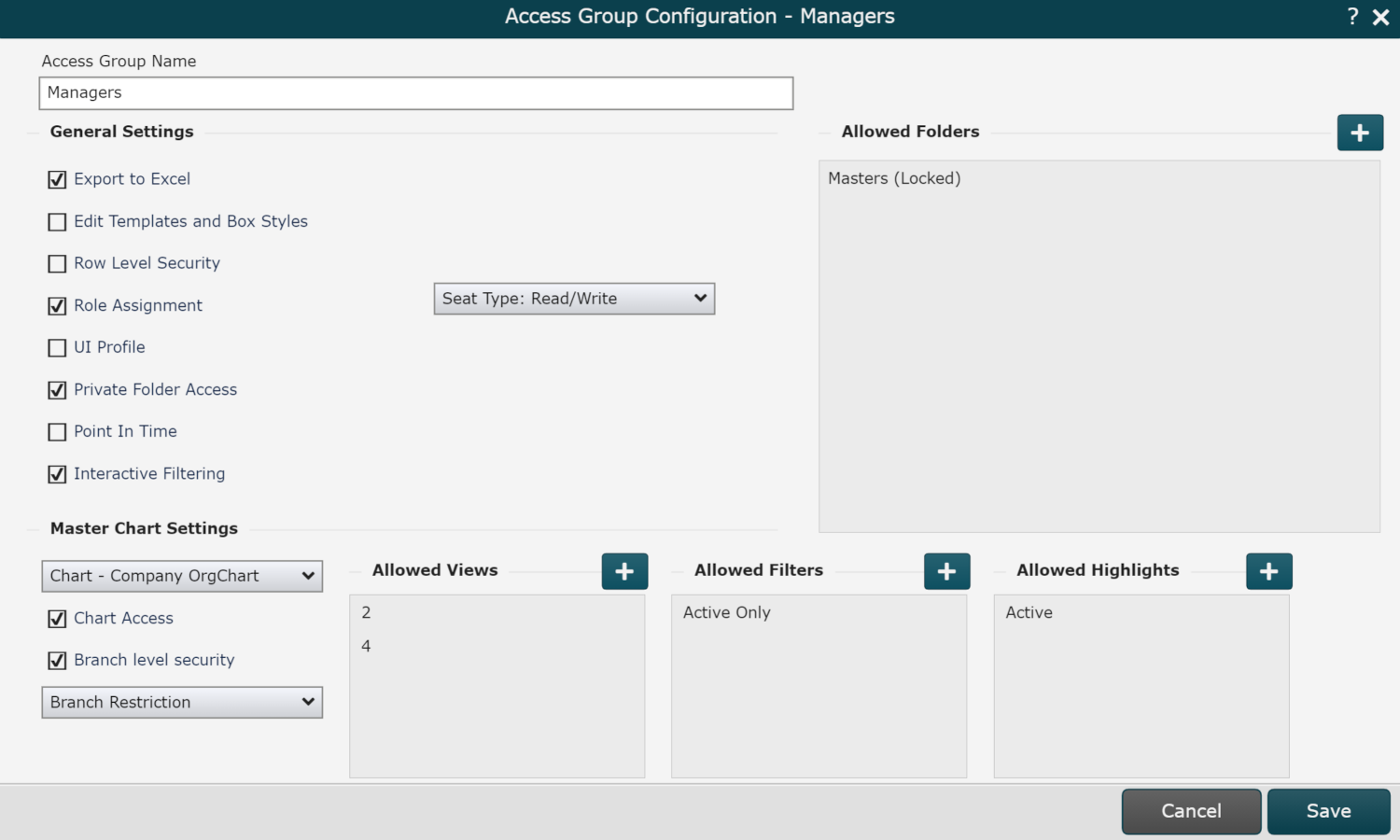Disable Export to Excel
Viewport: 1400px width, 840px height.
[57, 179]
